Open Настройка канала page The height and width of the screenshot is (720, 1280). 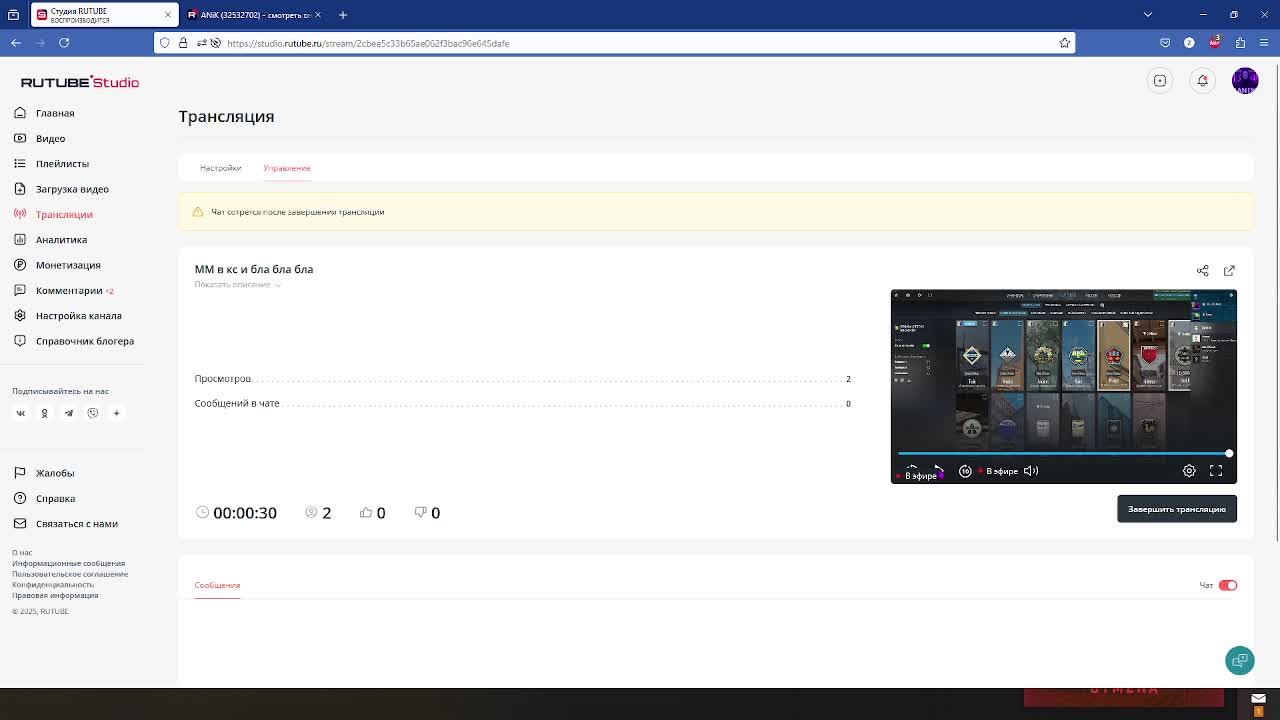78,315
